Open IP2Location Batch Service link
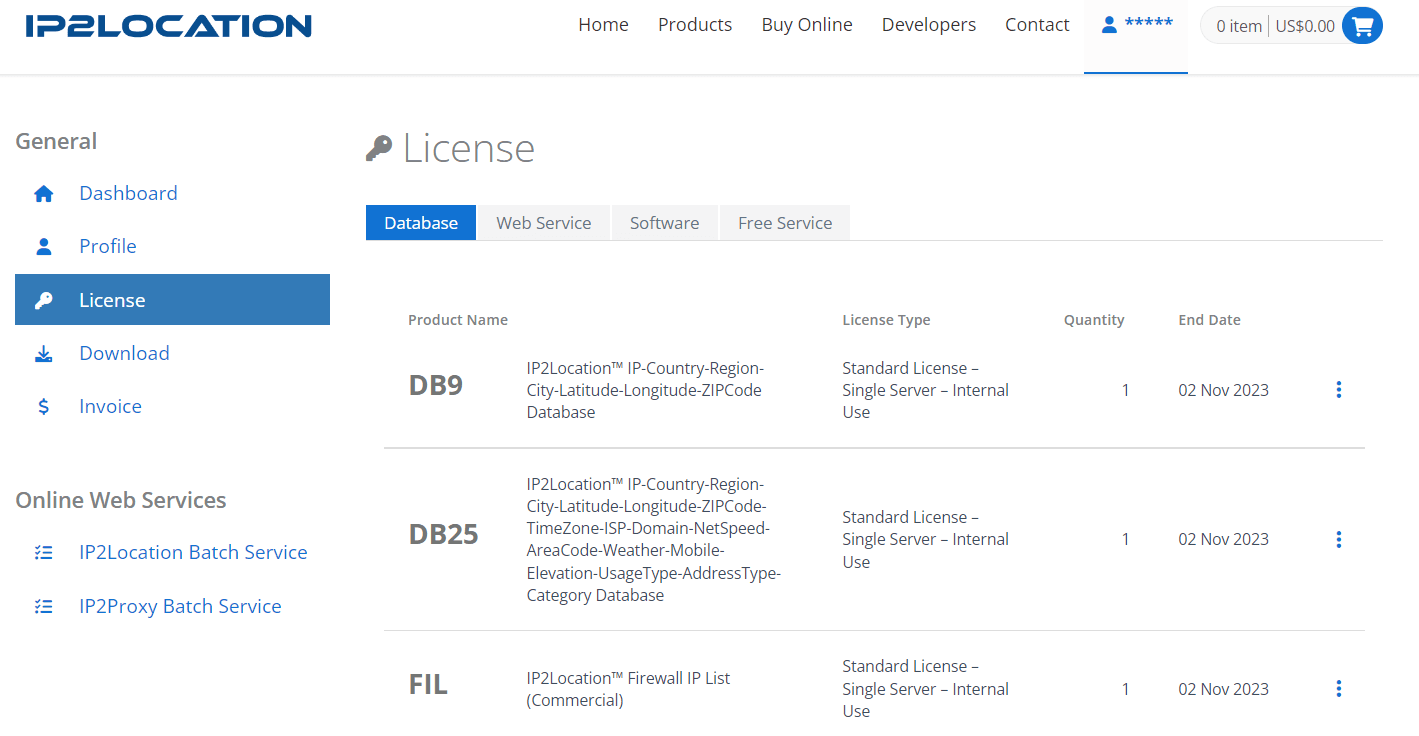The height and width of the screenshot is (736, 1419). [193, 552]
